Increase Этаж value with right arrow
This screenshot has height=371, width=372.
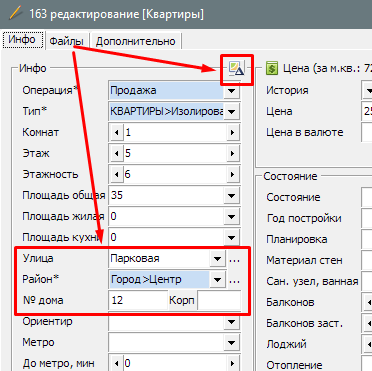pos(232,154)
